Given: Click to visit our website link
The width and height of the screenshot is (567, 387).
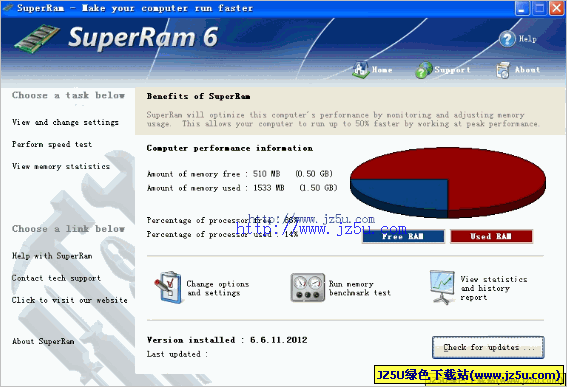Looking at the screenshot, I should pyautogui.click(x=69, y=300).
